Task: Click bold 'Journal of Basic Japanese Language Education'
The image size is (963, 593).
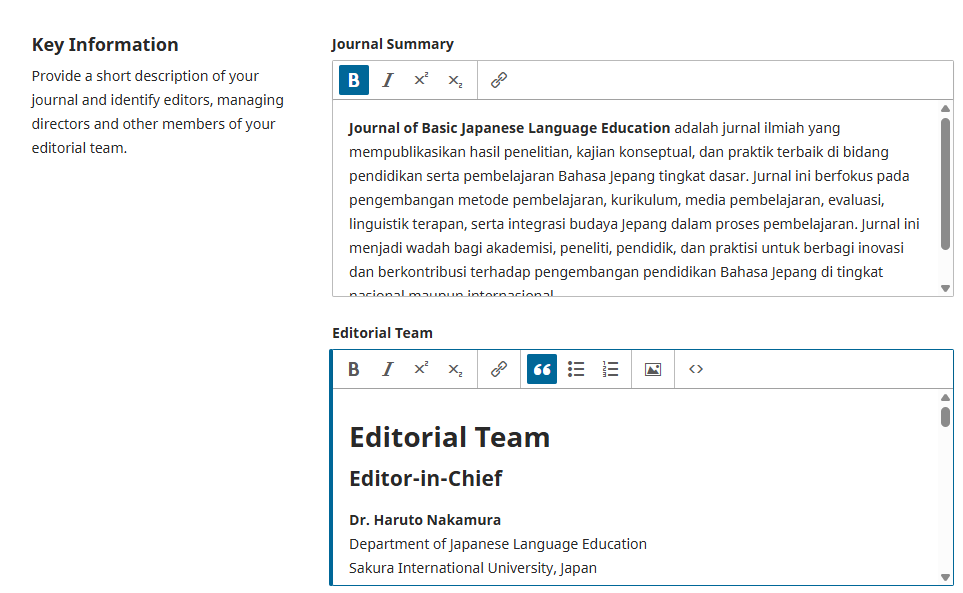Action: [x=510, y=128]
